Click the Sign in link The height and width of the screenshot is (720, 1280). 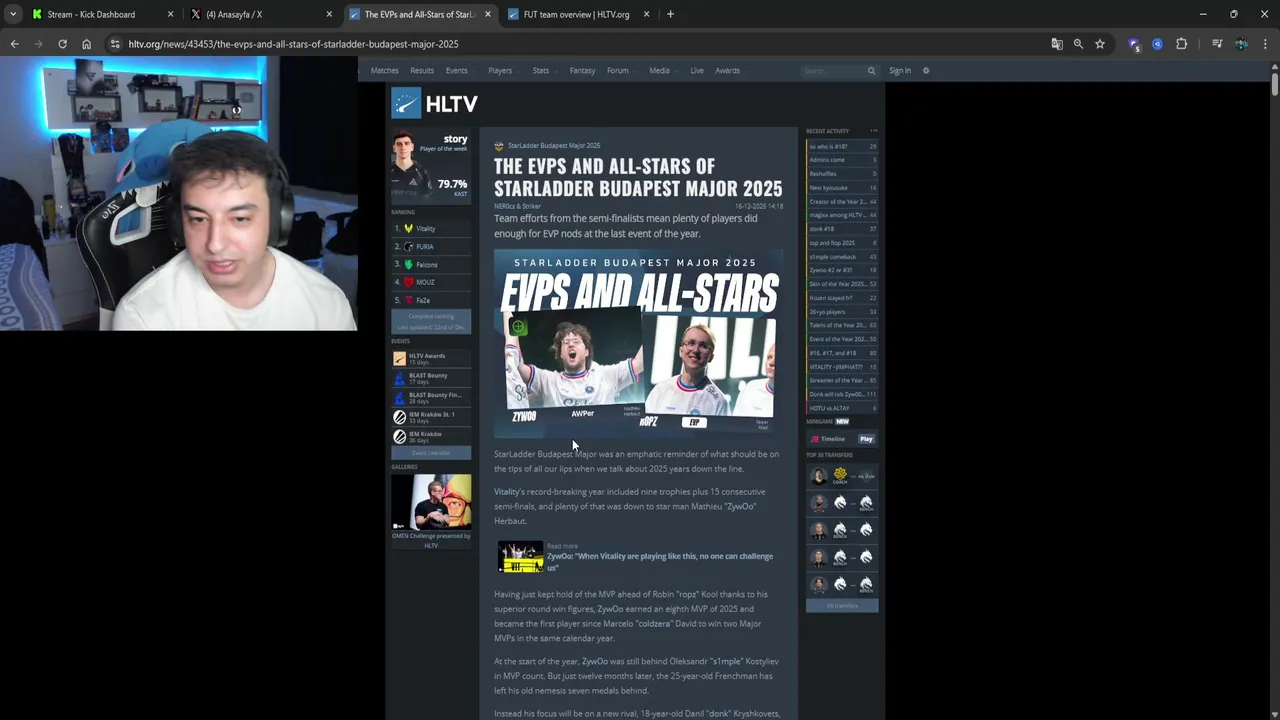coord(900,71)
